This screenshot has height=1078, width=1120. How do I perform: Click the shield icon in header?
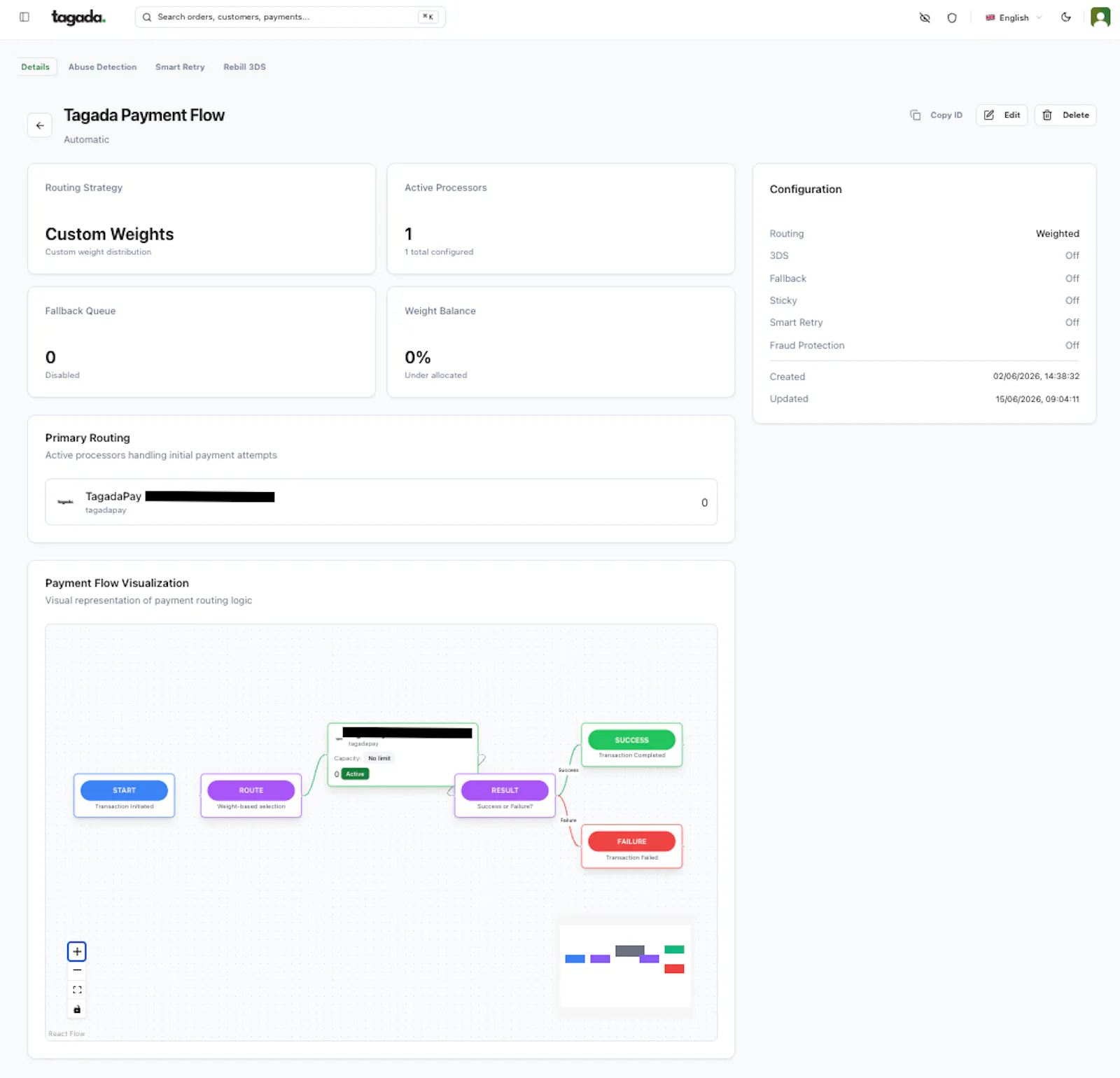952,17
